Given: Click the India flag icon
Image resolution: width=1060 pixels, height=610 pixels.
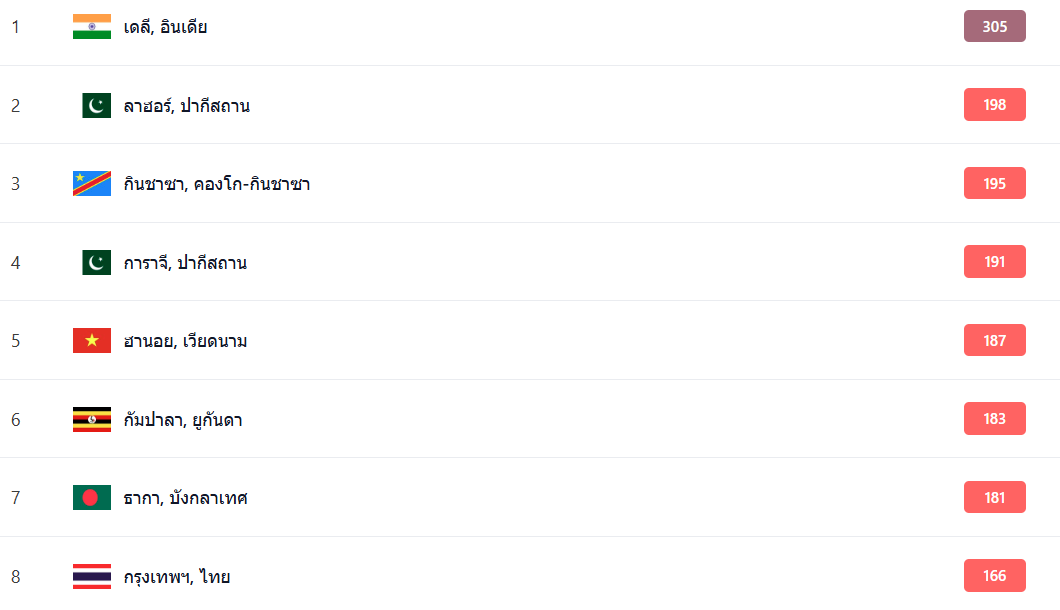Looking at the screenshot, I should [92, 27].
